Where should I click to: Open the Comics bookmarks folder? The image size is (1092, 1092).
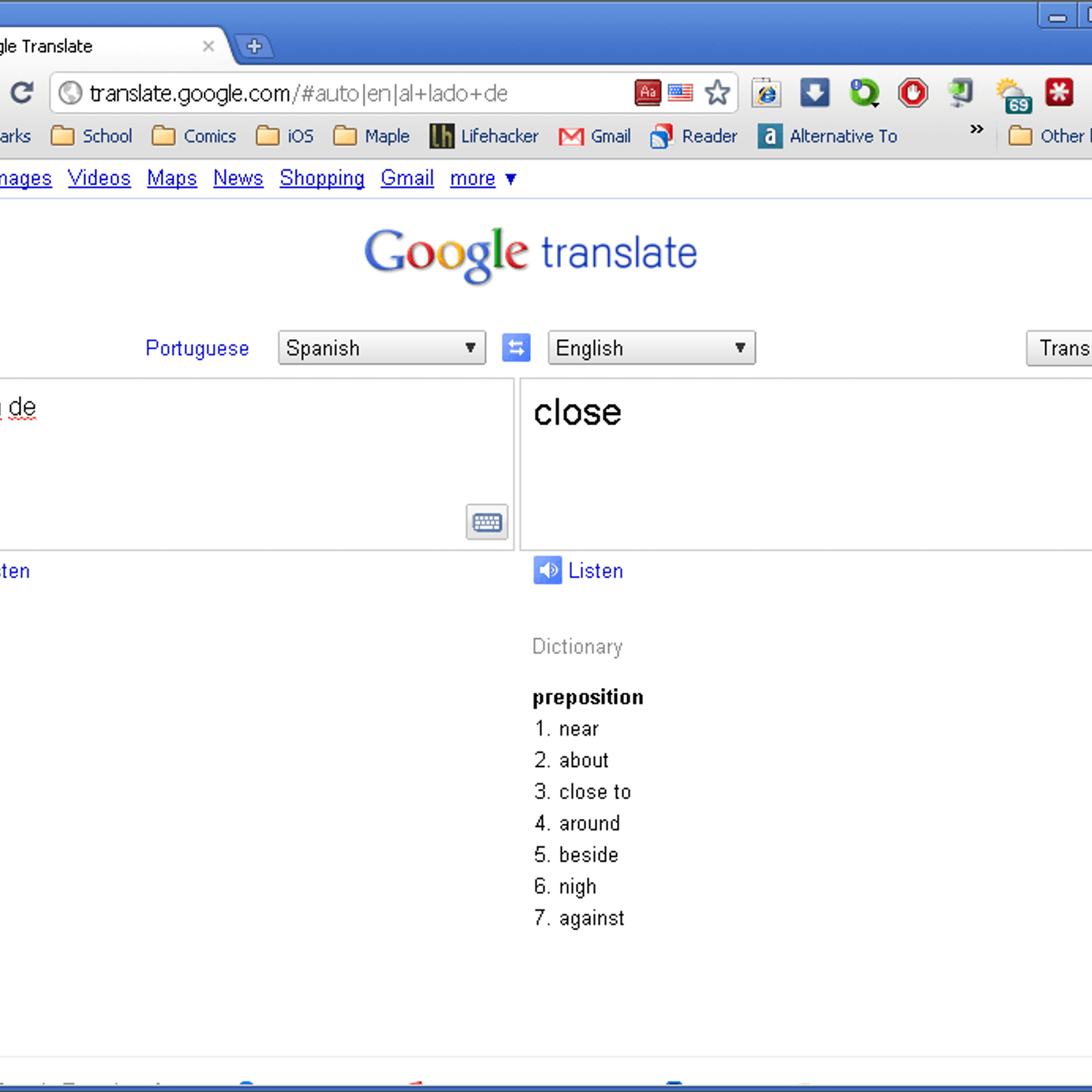point(194,136)
